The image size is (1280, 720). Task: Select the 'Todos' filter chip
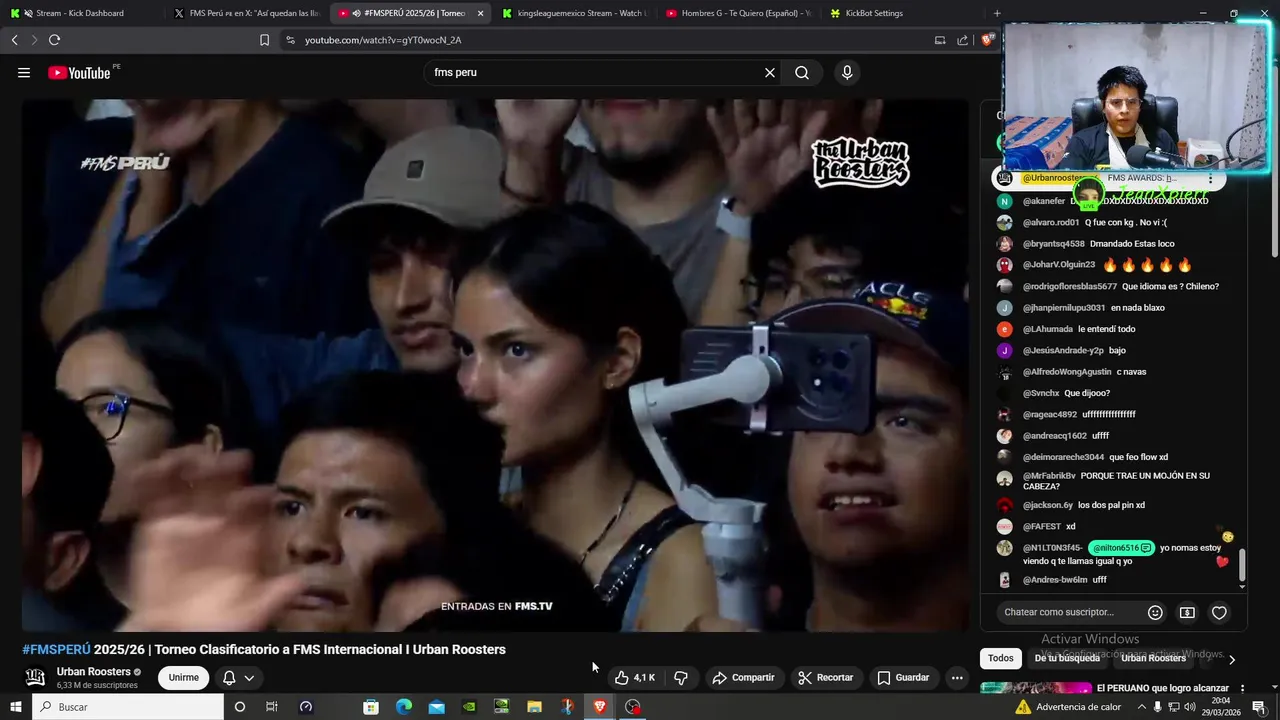pyautogui.click(x=1001, y=658)
